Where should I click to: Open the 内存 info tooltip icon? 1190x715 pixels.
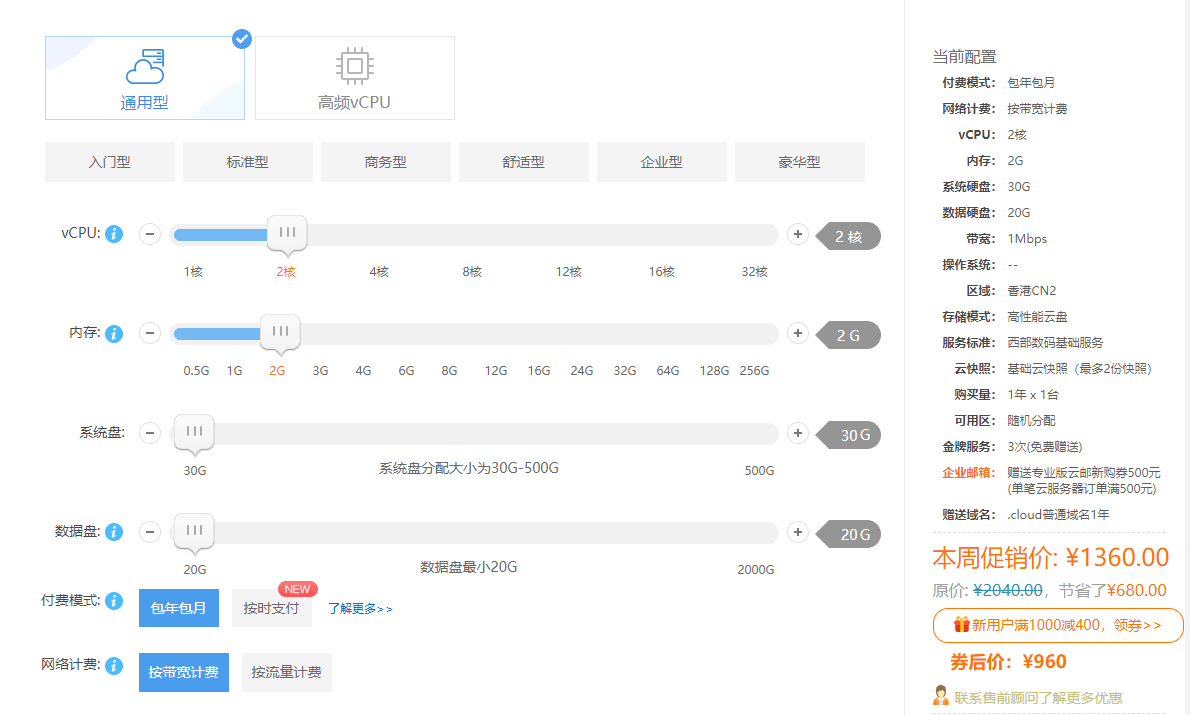114,333
